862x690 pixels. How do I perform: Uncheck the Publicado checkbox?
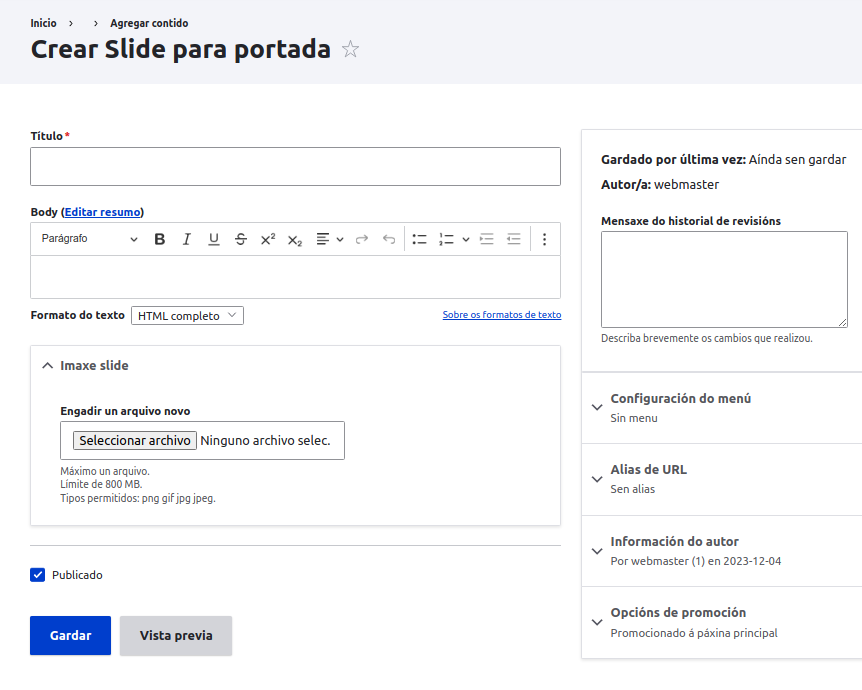coord(37,575)
